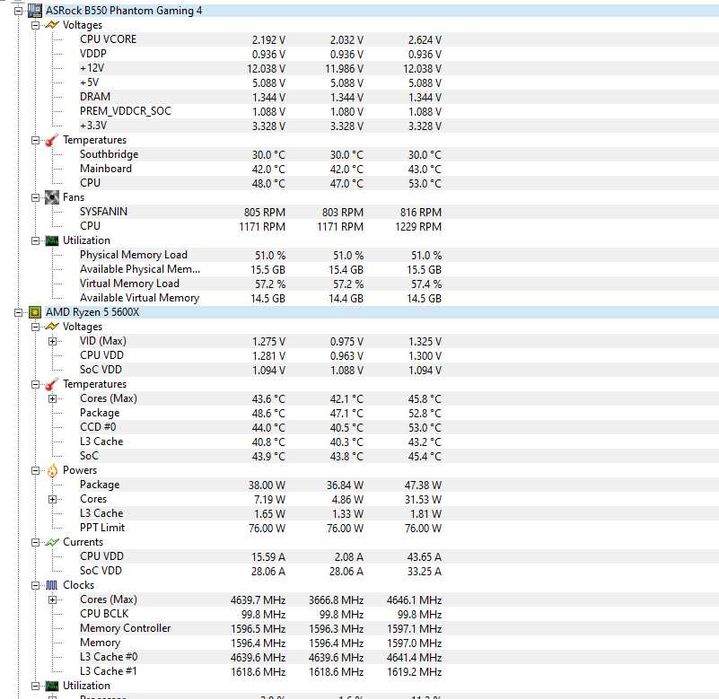Collapse the Powers section
This screenshot has width=719, height=699.
tap(35, 471)
